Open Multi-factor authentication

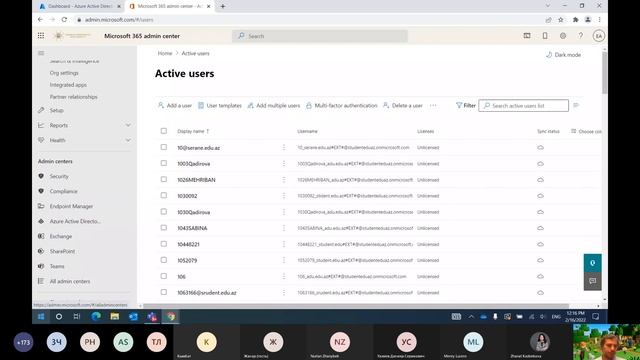[342, 105]
